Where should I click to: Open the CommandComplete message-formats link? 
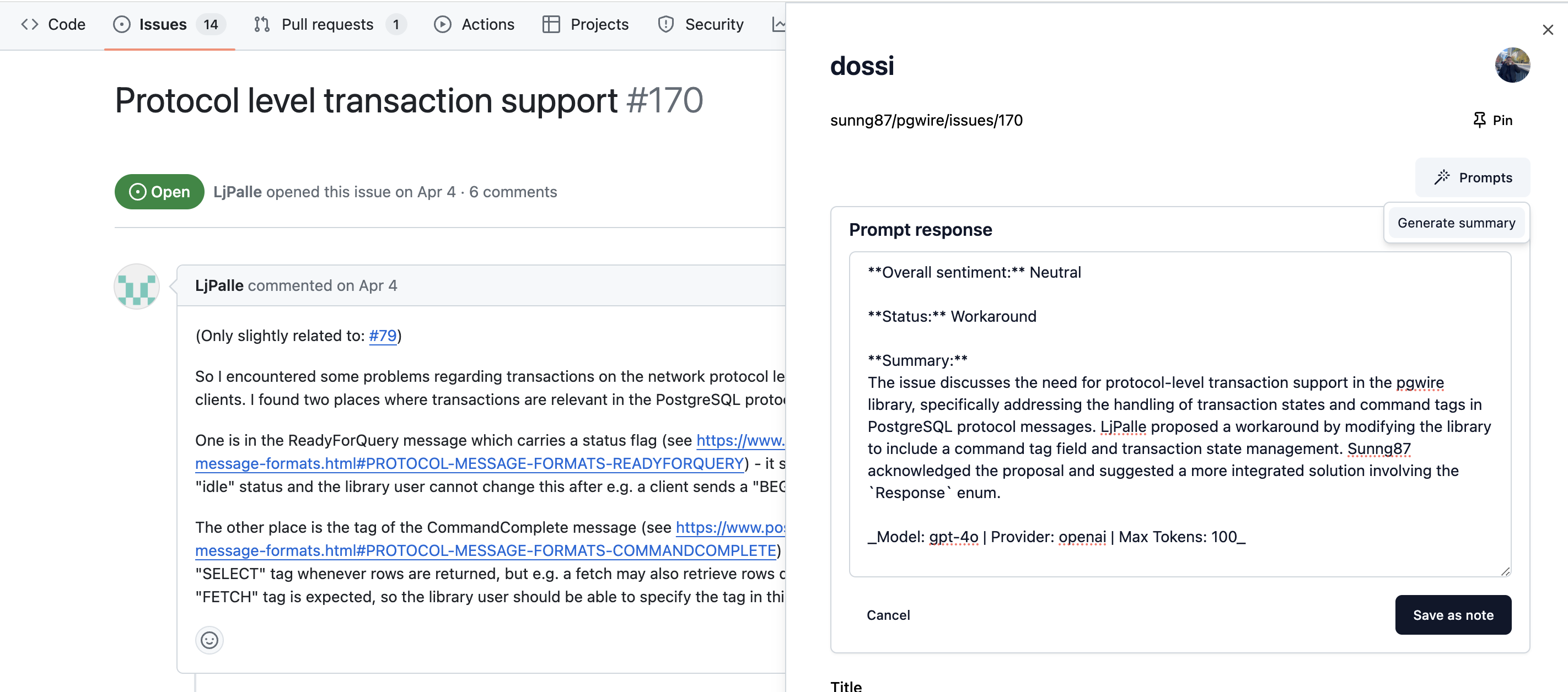tap(486, 550)
